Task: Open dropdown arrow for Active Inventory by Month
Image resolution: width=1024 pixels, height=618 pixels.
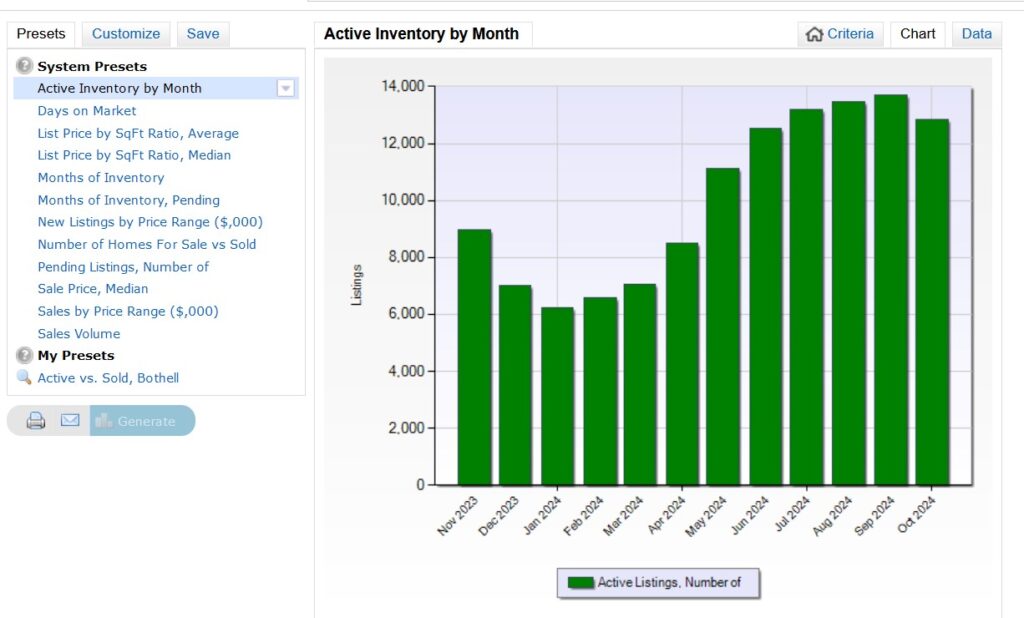Action: (286, 88)
